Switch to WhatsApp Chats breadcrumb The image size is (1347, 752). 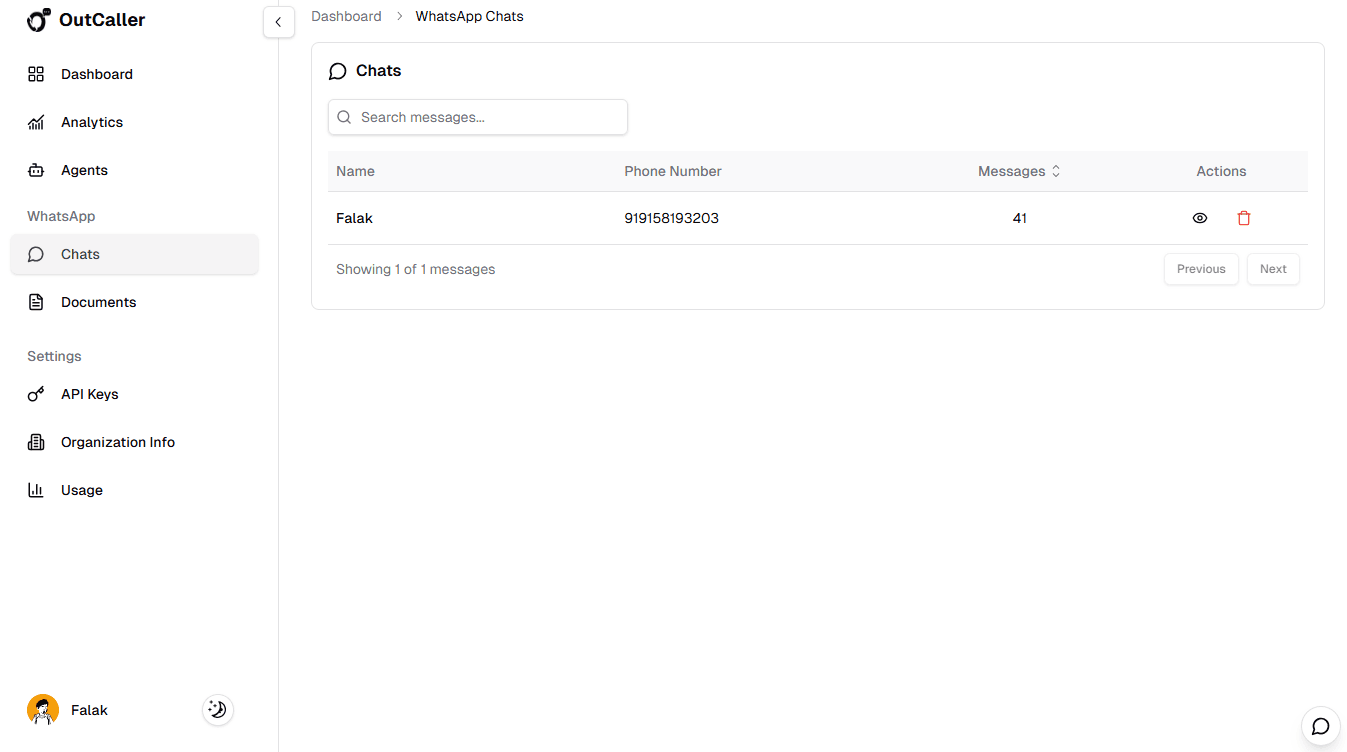point(469,16)
